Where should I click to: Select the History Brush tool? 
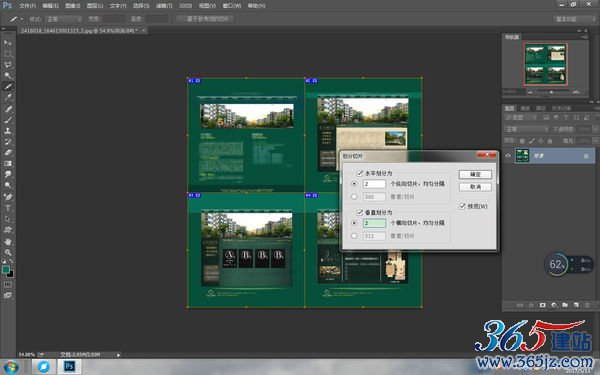(x=8, y=142)
